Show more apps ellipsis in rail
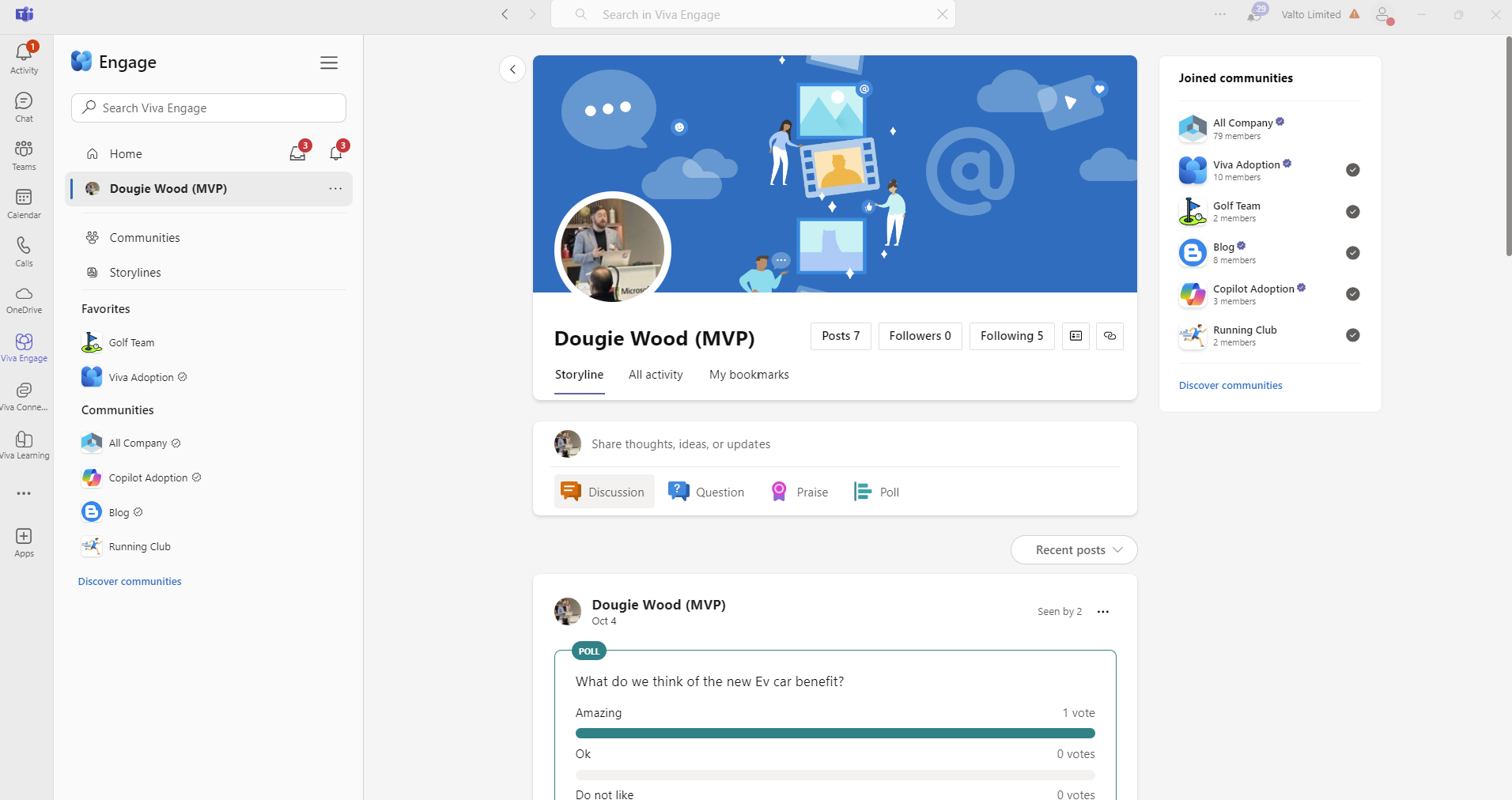 point(25,493)
